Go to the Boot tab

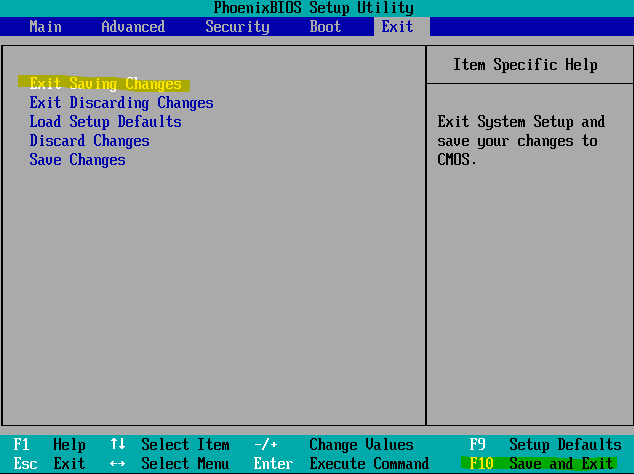pos(325,27)
